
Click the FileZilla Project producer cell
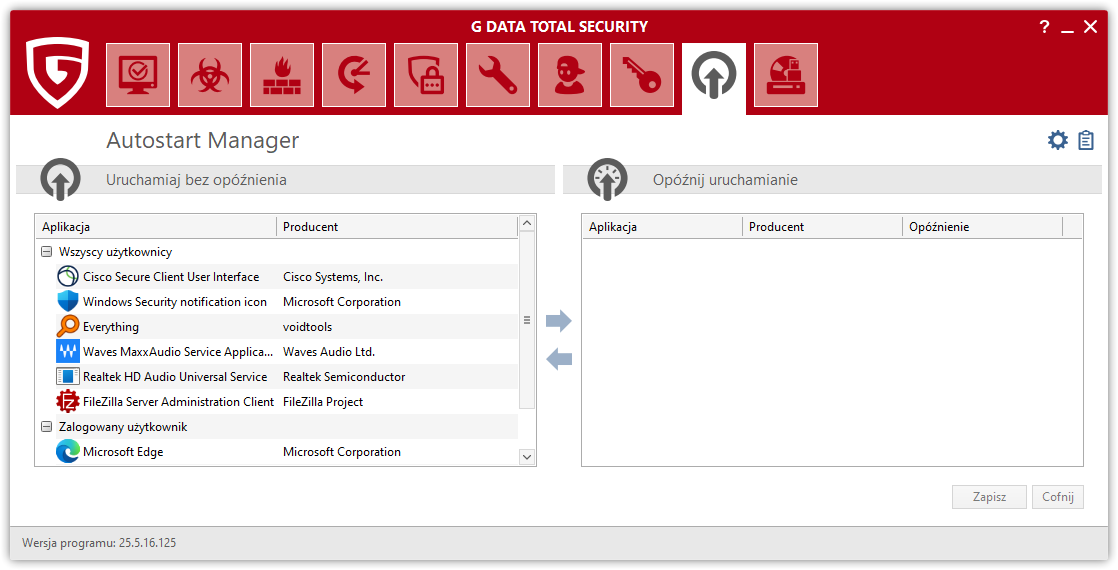click(323, 402)
